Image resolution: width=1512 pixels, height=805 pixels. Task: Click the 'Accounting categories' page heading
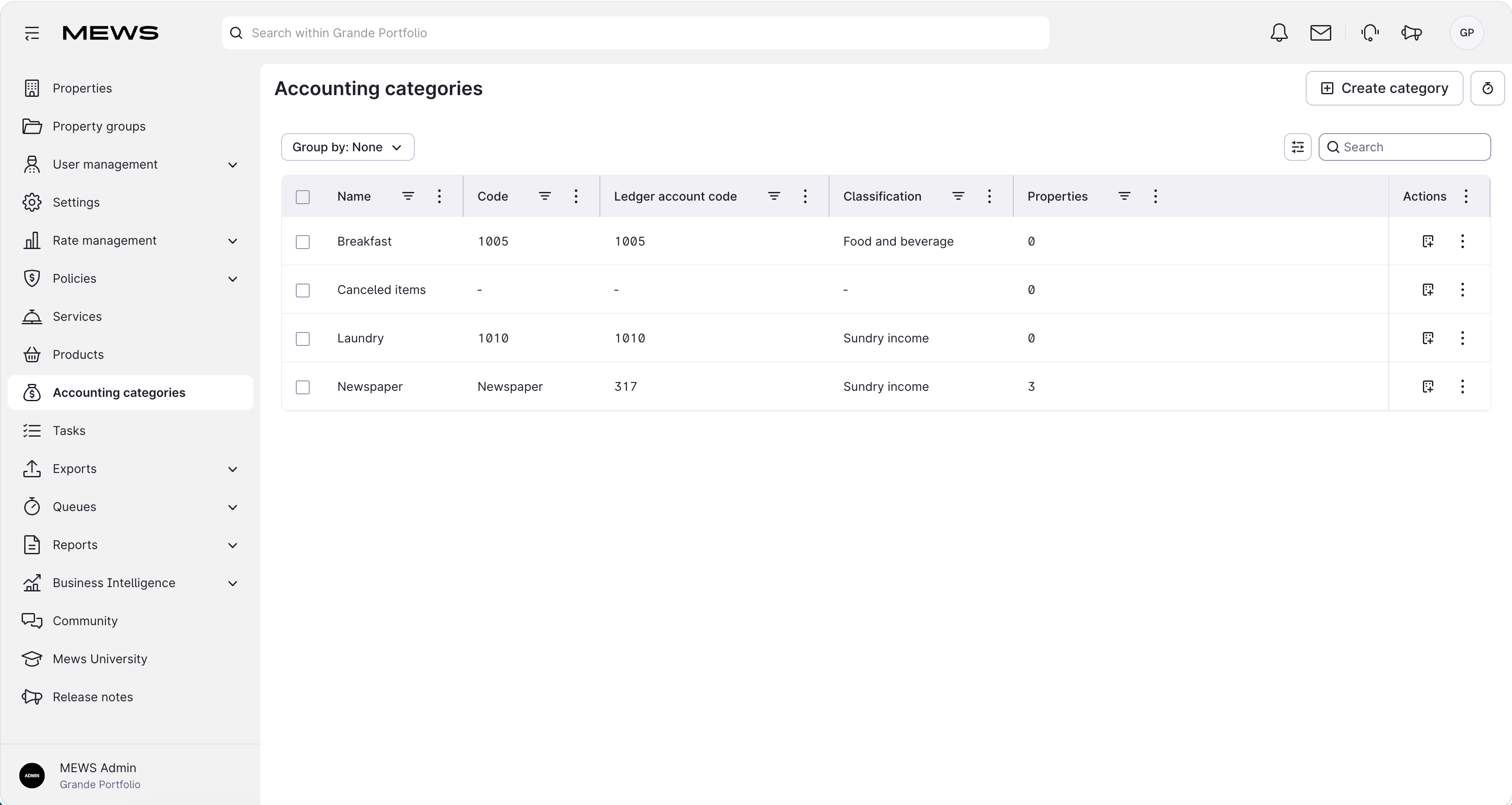pyautogui.click(x=378, y=89)
